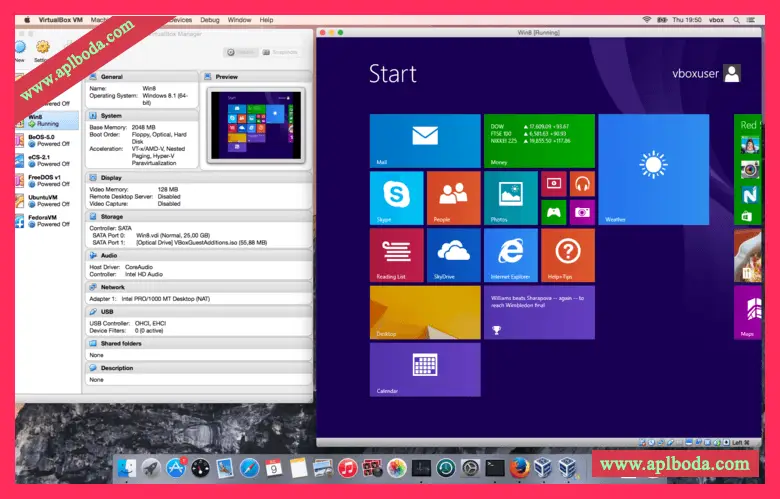Open the Mail tile on Start screen
This screenshot has width=780, height=499.
[424, 140]
